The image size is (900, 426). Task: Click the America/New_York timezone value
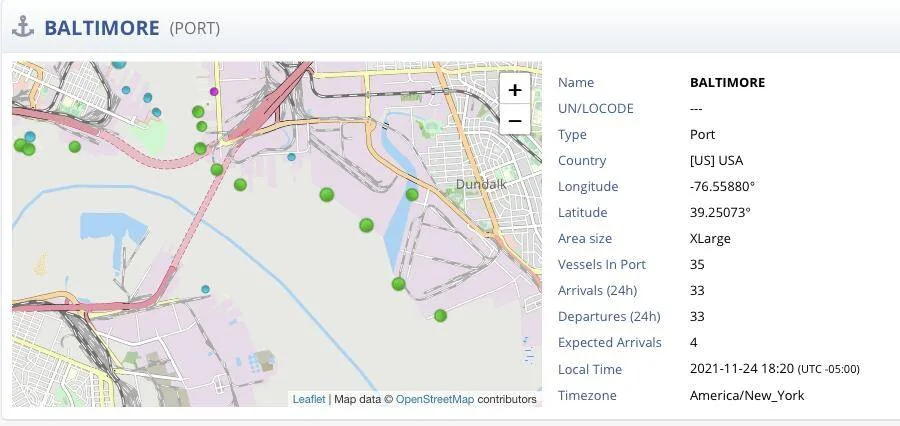747,396
